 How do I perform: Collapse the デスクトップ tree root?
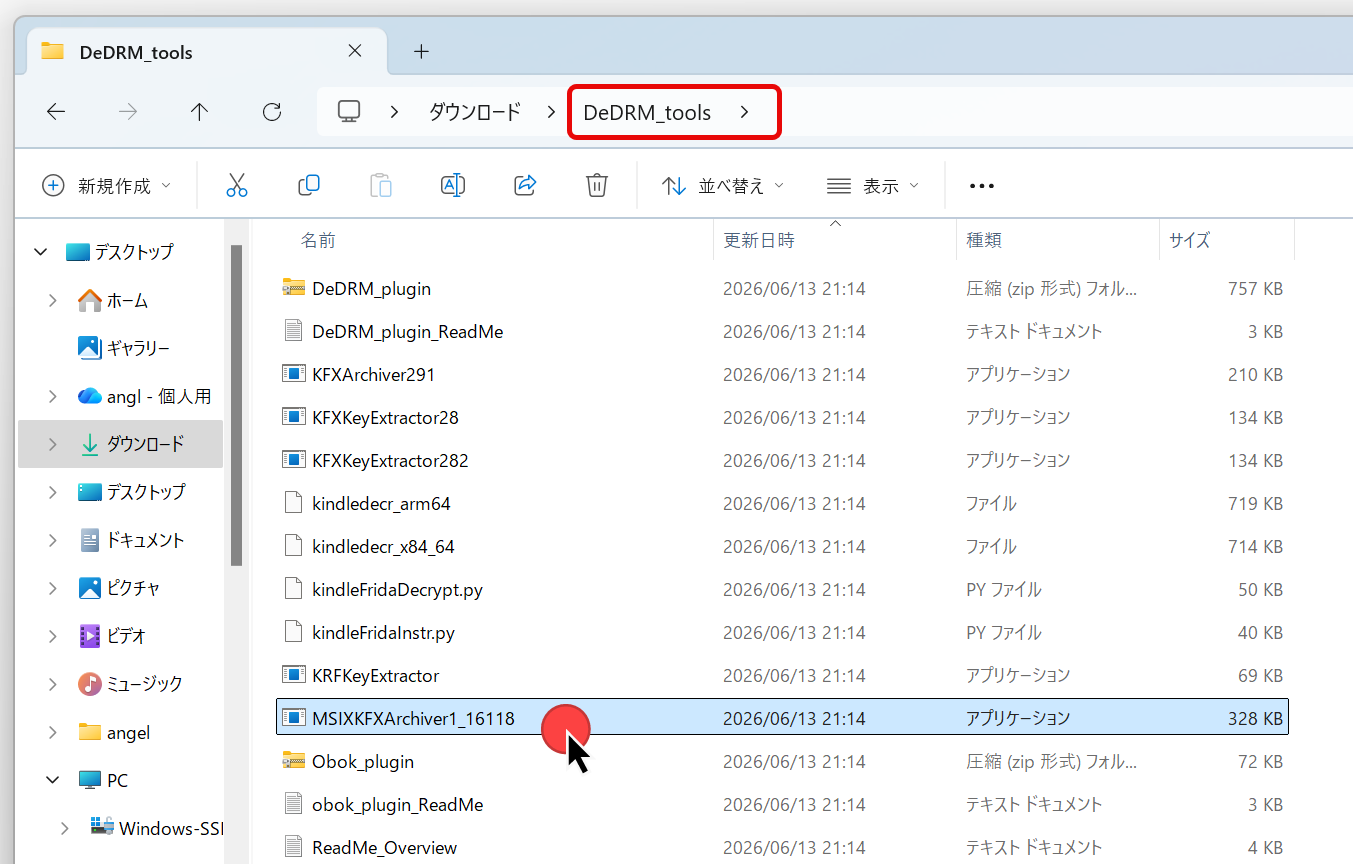(41, 252)
